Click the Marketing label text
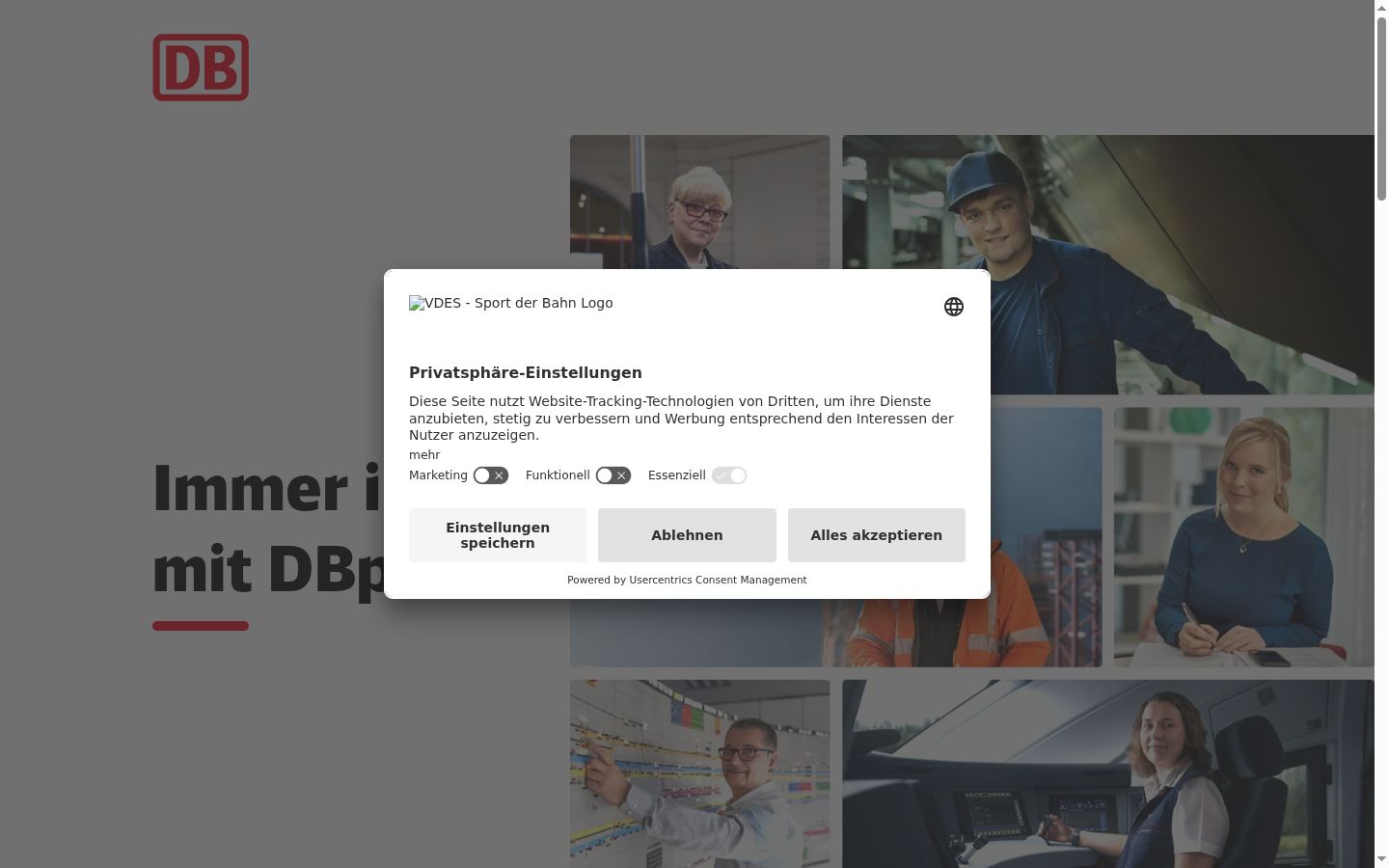 438,475
